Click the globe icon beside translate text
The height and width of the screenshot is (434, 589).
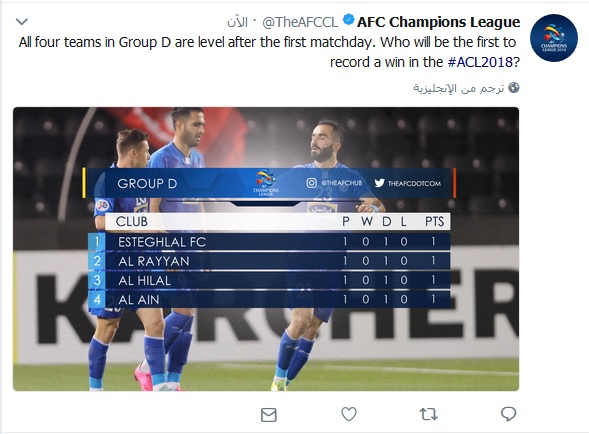pos(513,88)
